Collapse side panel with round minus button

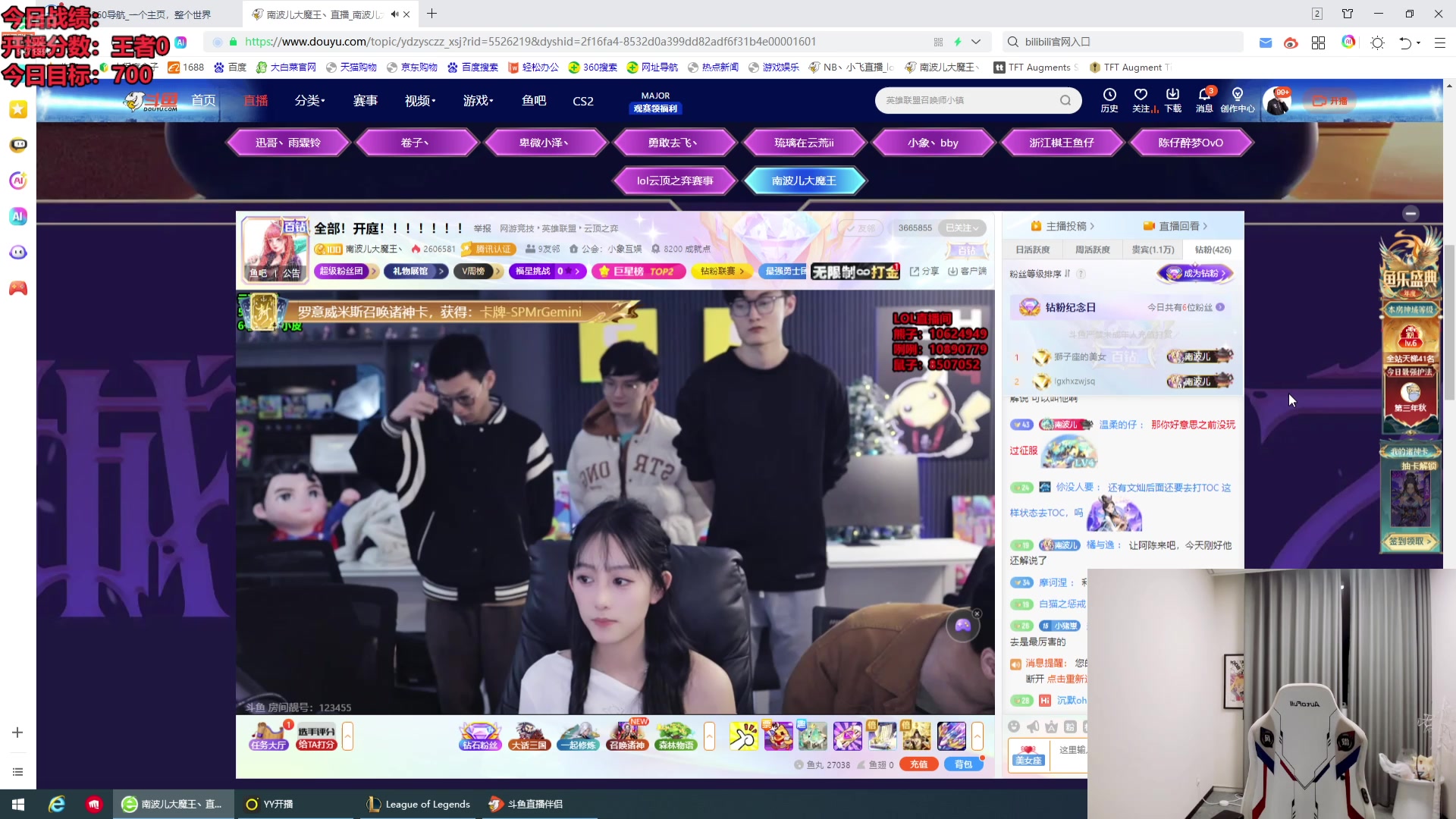point(1410,213)
